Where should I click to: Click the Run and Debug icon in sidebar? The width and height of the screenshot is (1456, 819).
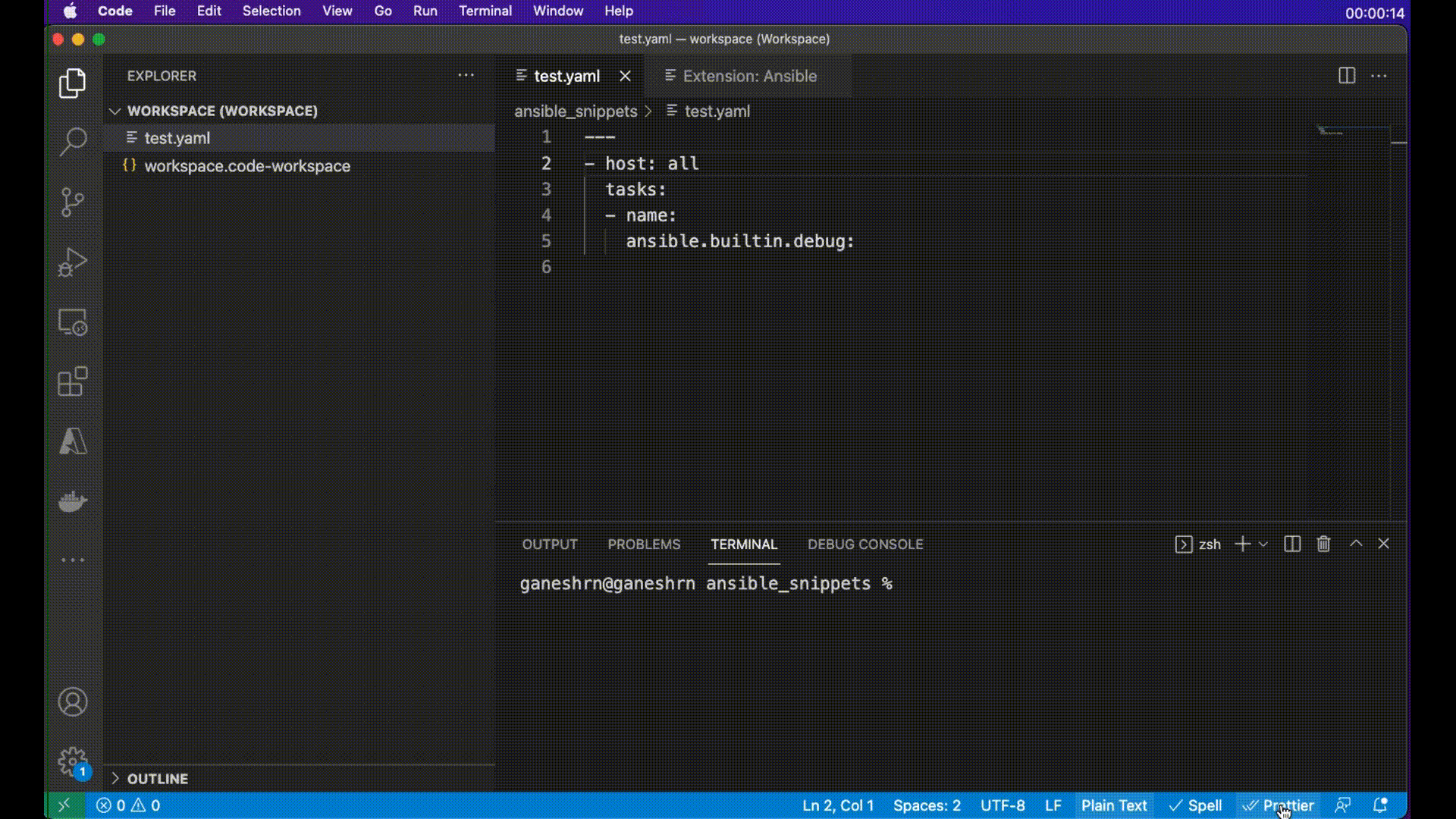point(73,263)
